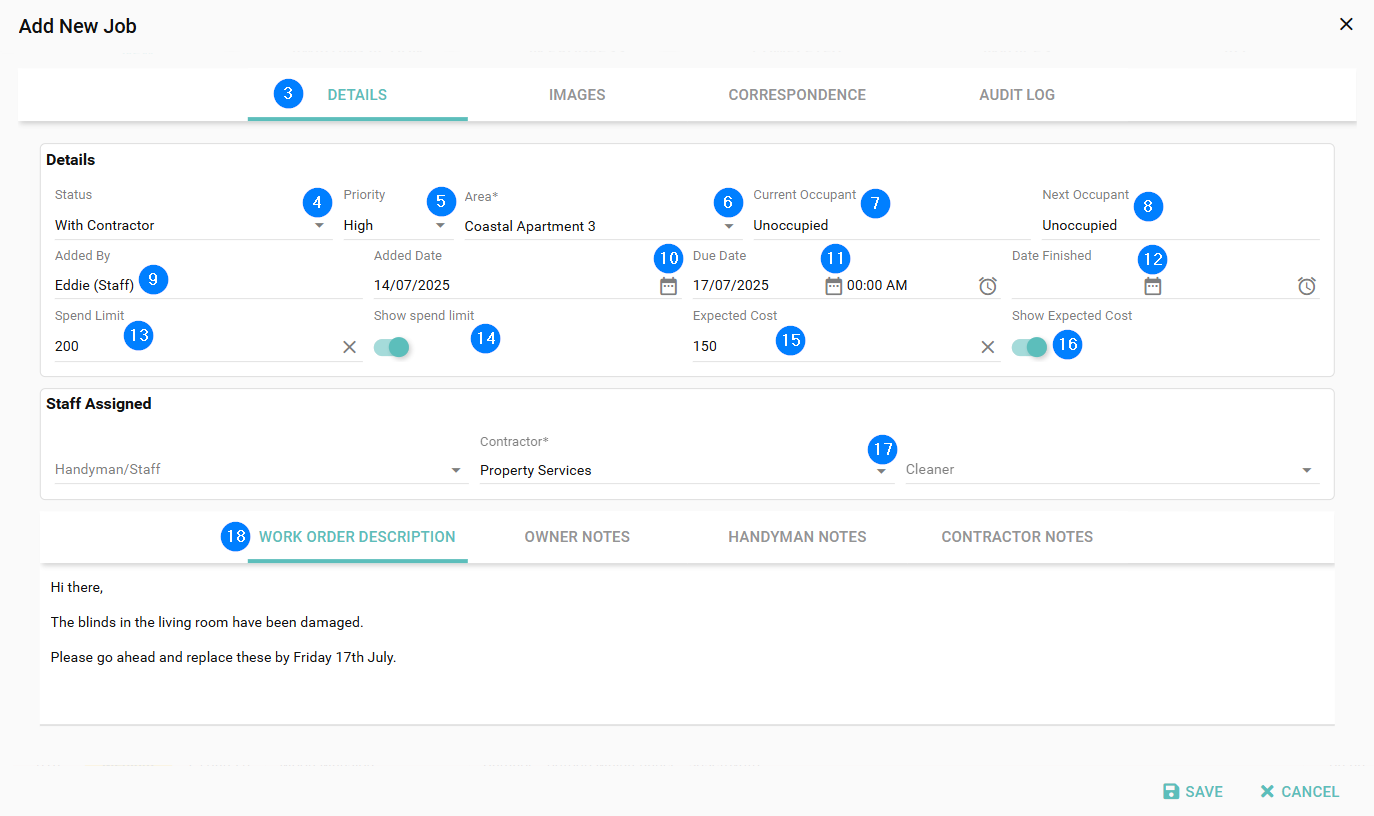
Task: Clear the Expected Cost value
Action: coord(987,347)
